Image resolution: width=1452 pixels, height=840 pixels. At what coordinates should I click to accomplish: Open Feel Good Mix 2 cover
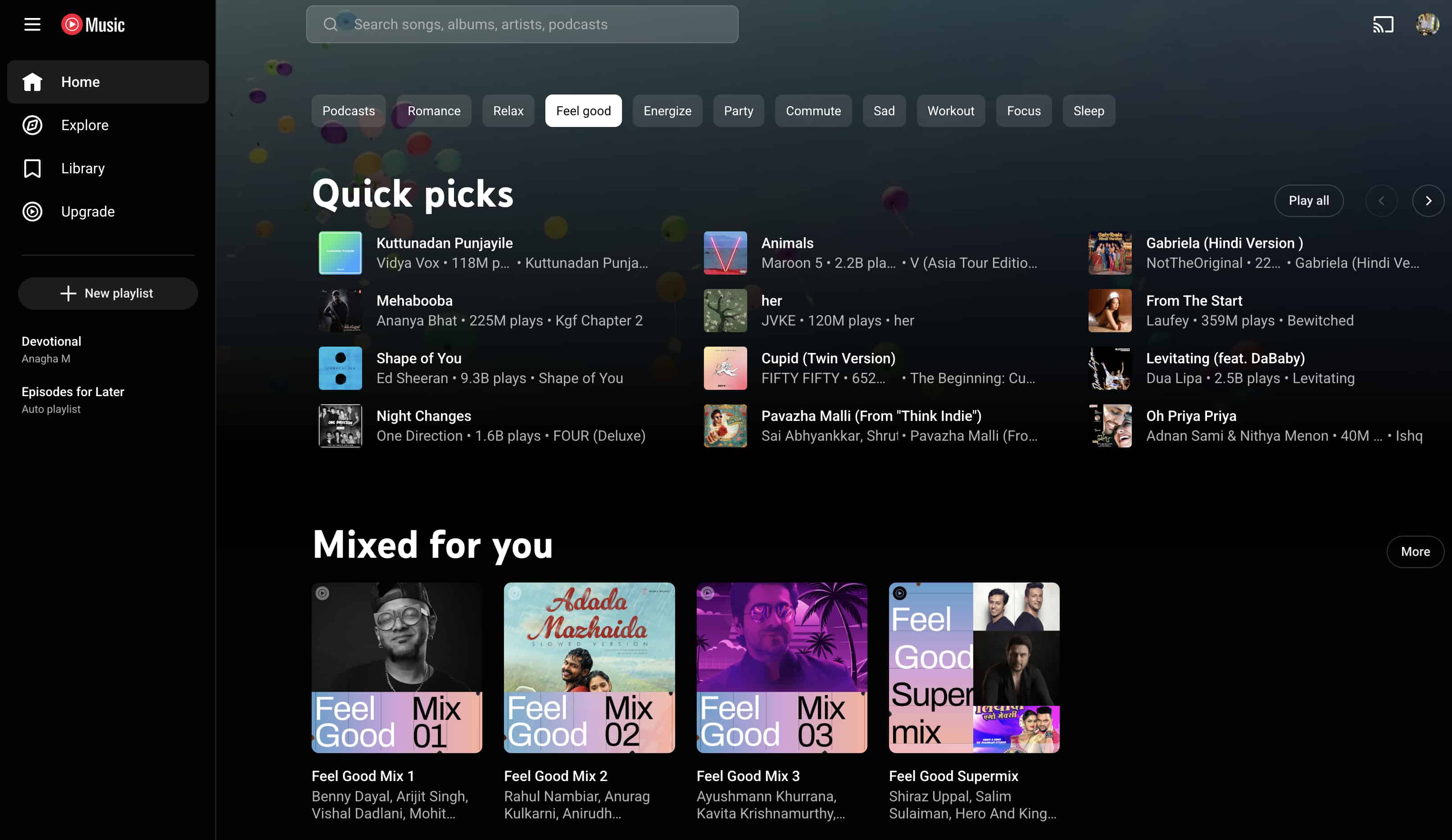pos(590,667)
